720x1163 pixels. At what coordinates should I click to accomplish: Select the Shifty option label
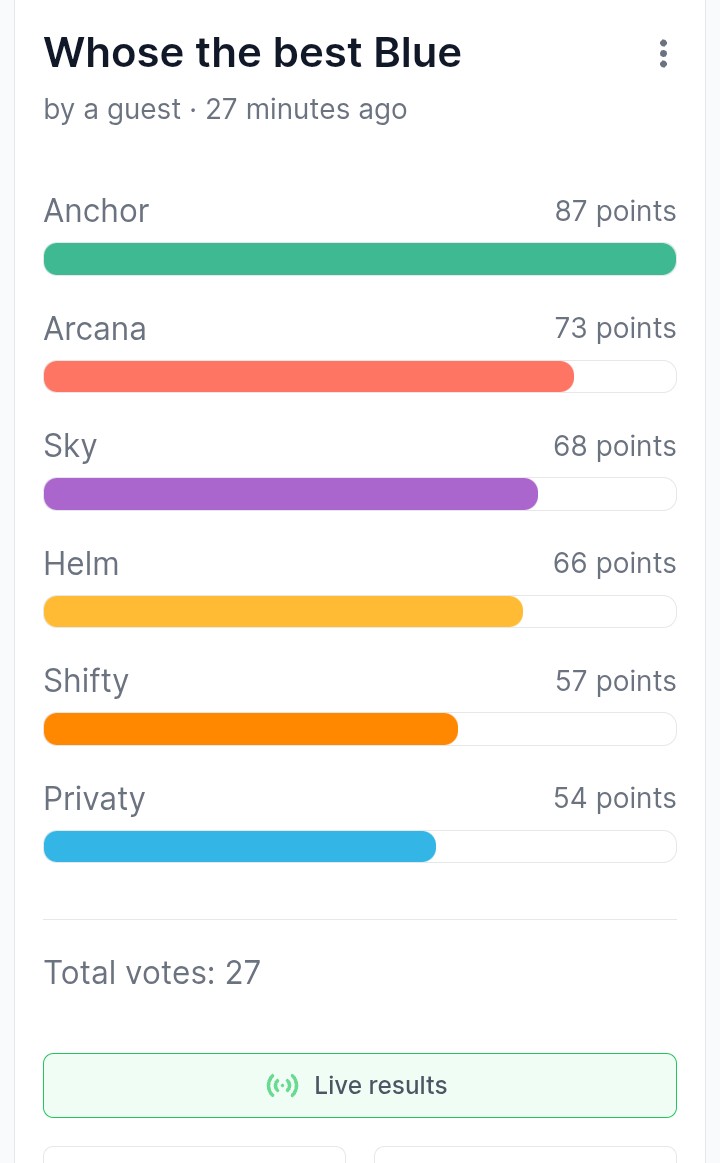pos(86,681)
